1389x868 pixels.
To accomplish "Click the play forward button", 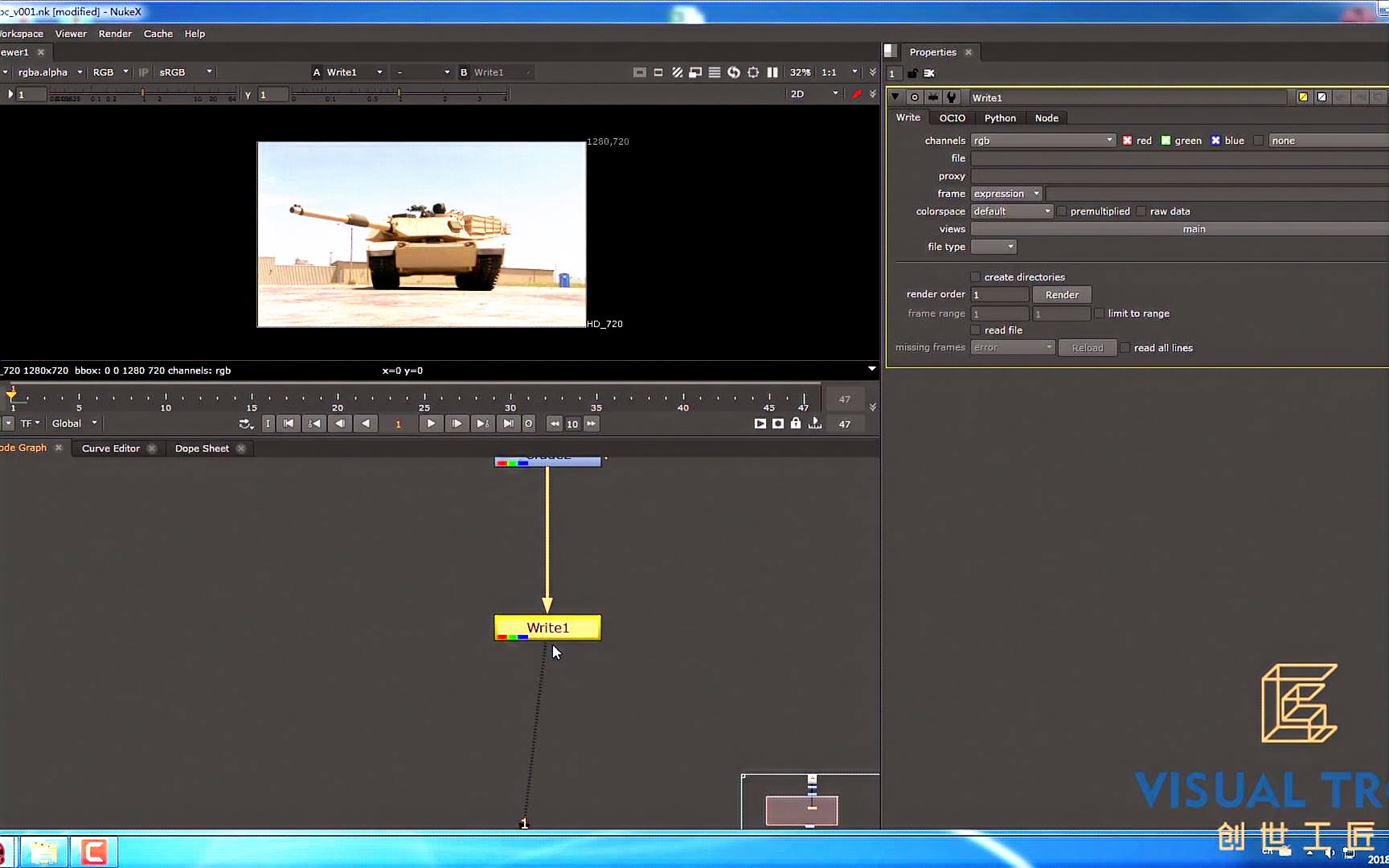I will pos(431,424).
